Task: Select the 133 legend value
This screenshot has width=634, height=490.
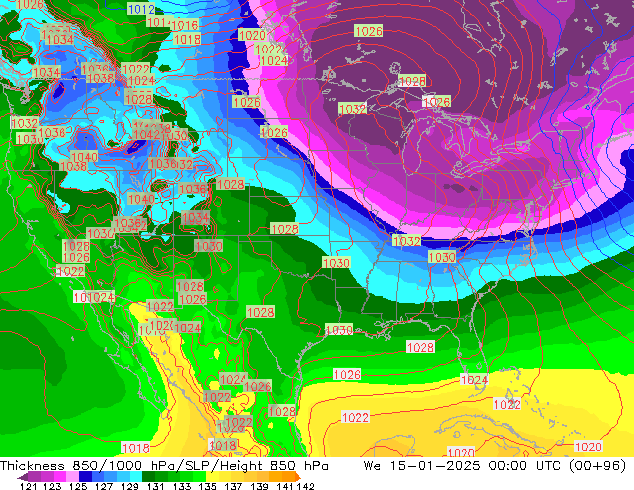Action: point(182,486)
